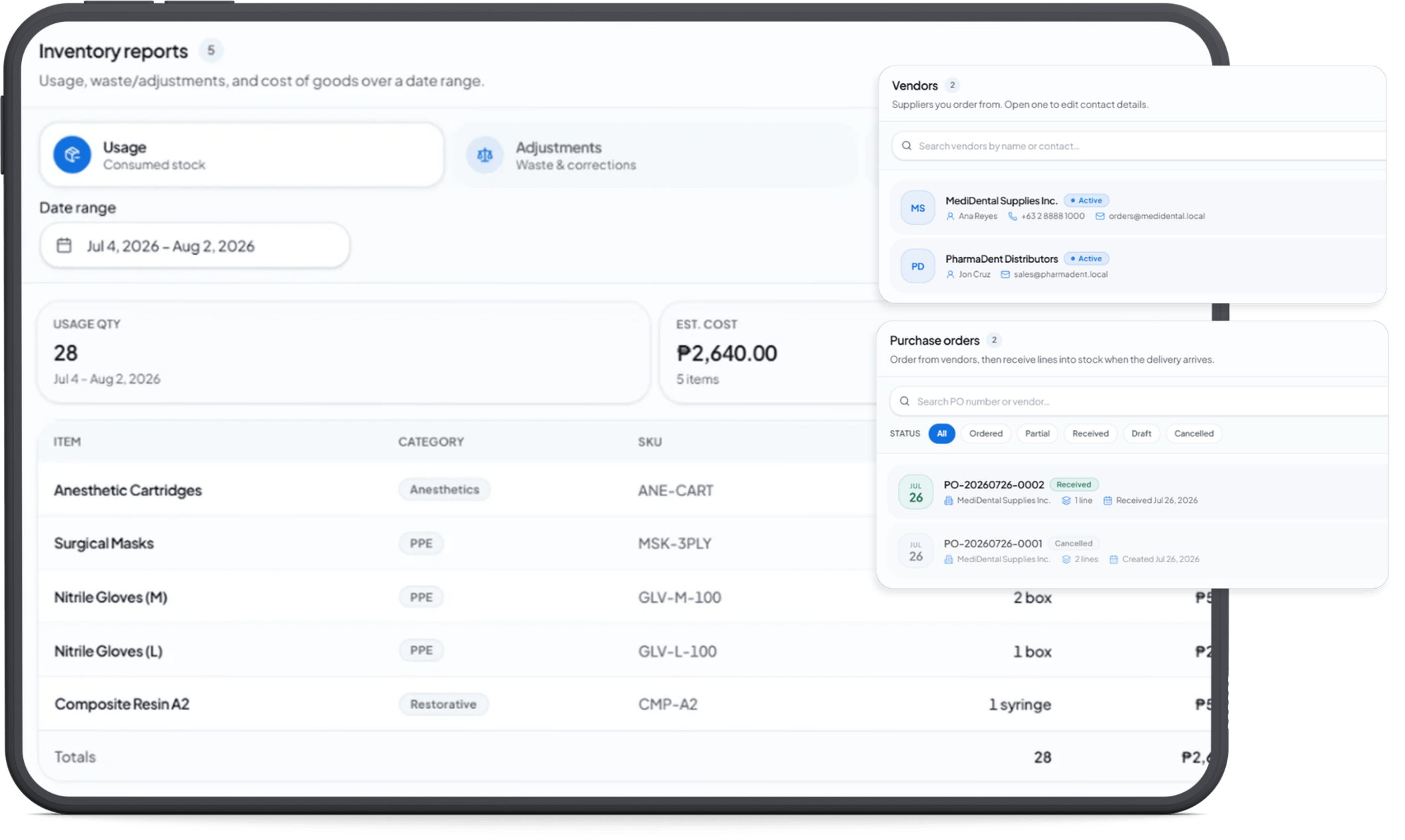
Task: Click the Nitrile Gloves (M) item
Action: tap(110, 597)
